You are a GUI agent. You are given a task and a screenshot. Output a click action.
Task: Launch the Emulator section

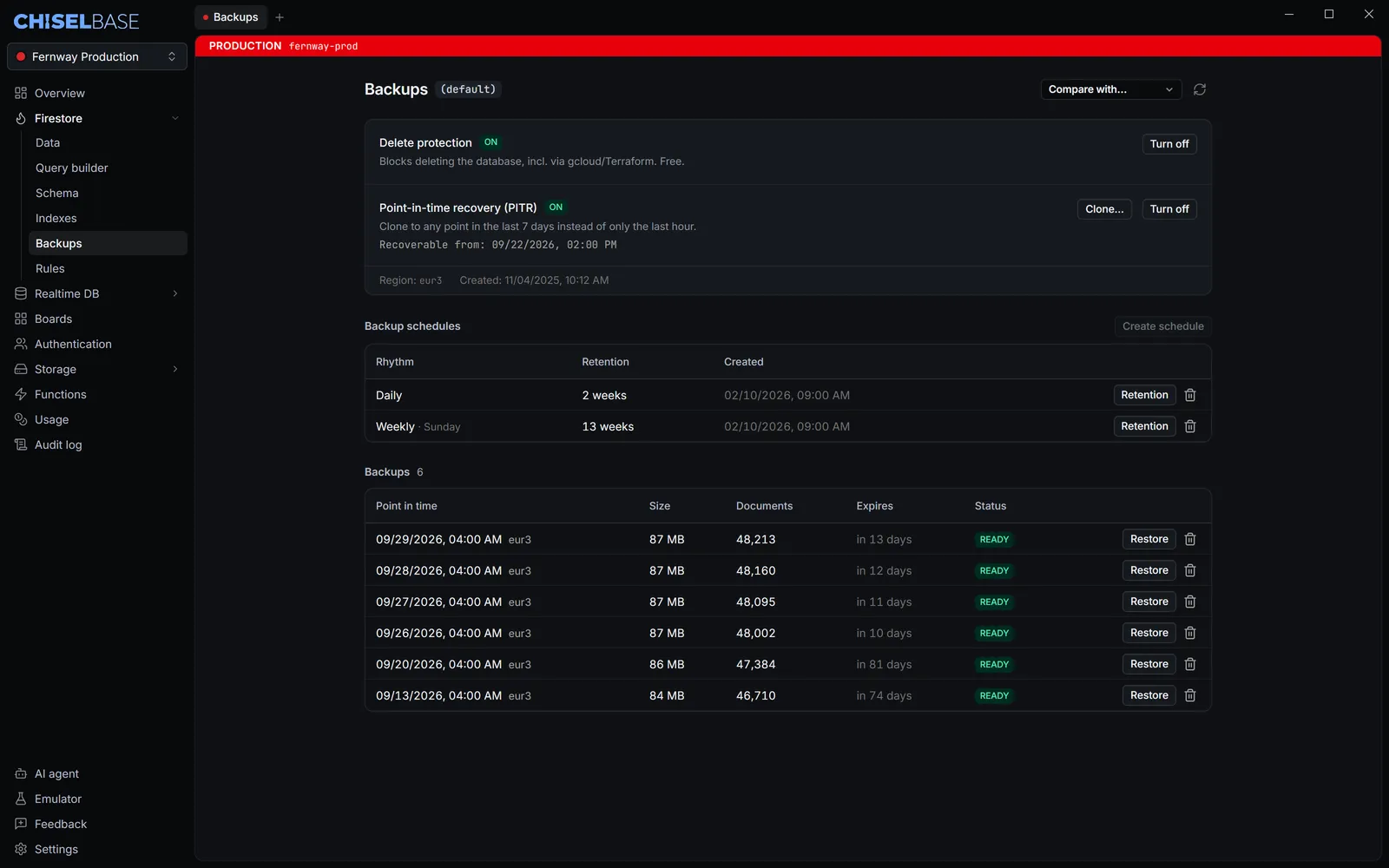[97, 799]
